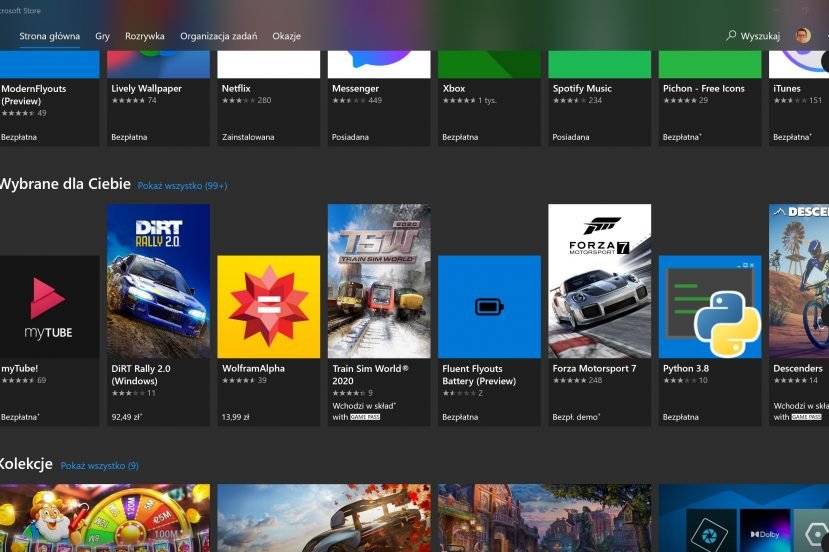Click the WolframAlpha 13,99 zł price
Viewport: 829px width, 552px height.
tap(235, 417)
